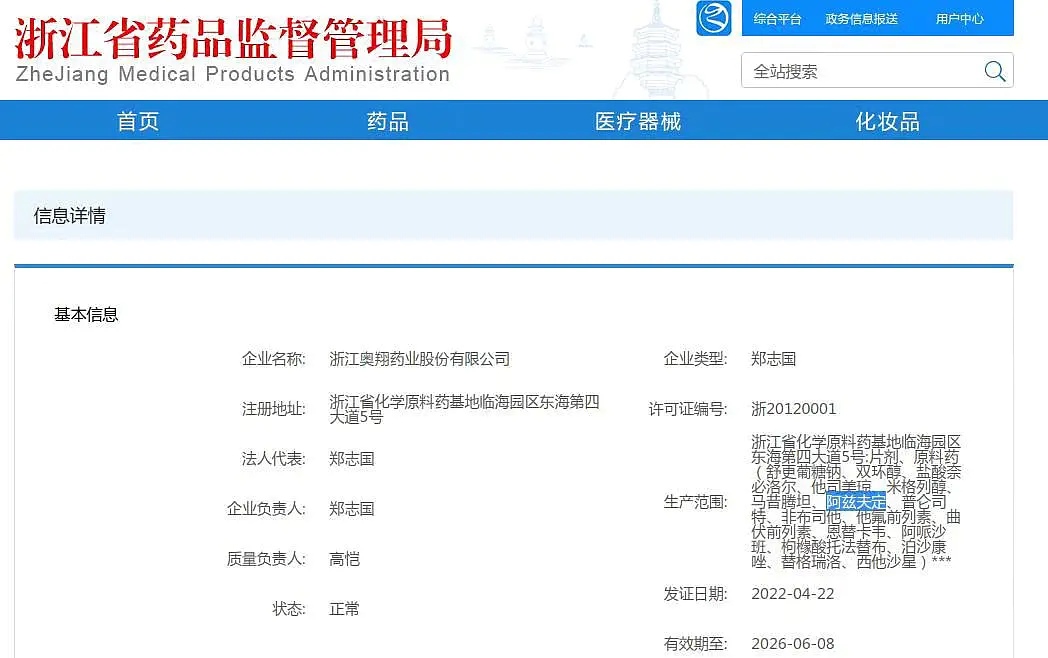Click the 法人代表 value 郑志国
1048x658 pixels.
352,459
